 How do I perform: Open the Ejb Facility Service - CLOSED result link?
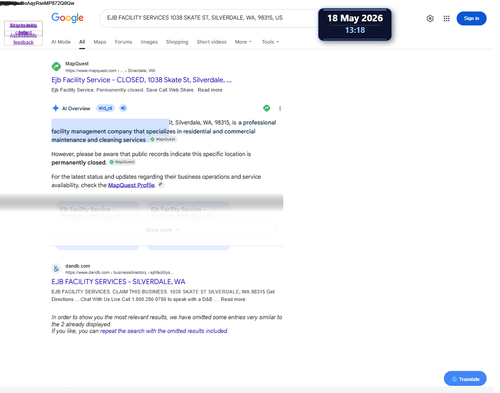[x=141, y=80]
